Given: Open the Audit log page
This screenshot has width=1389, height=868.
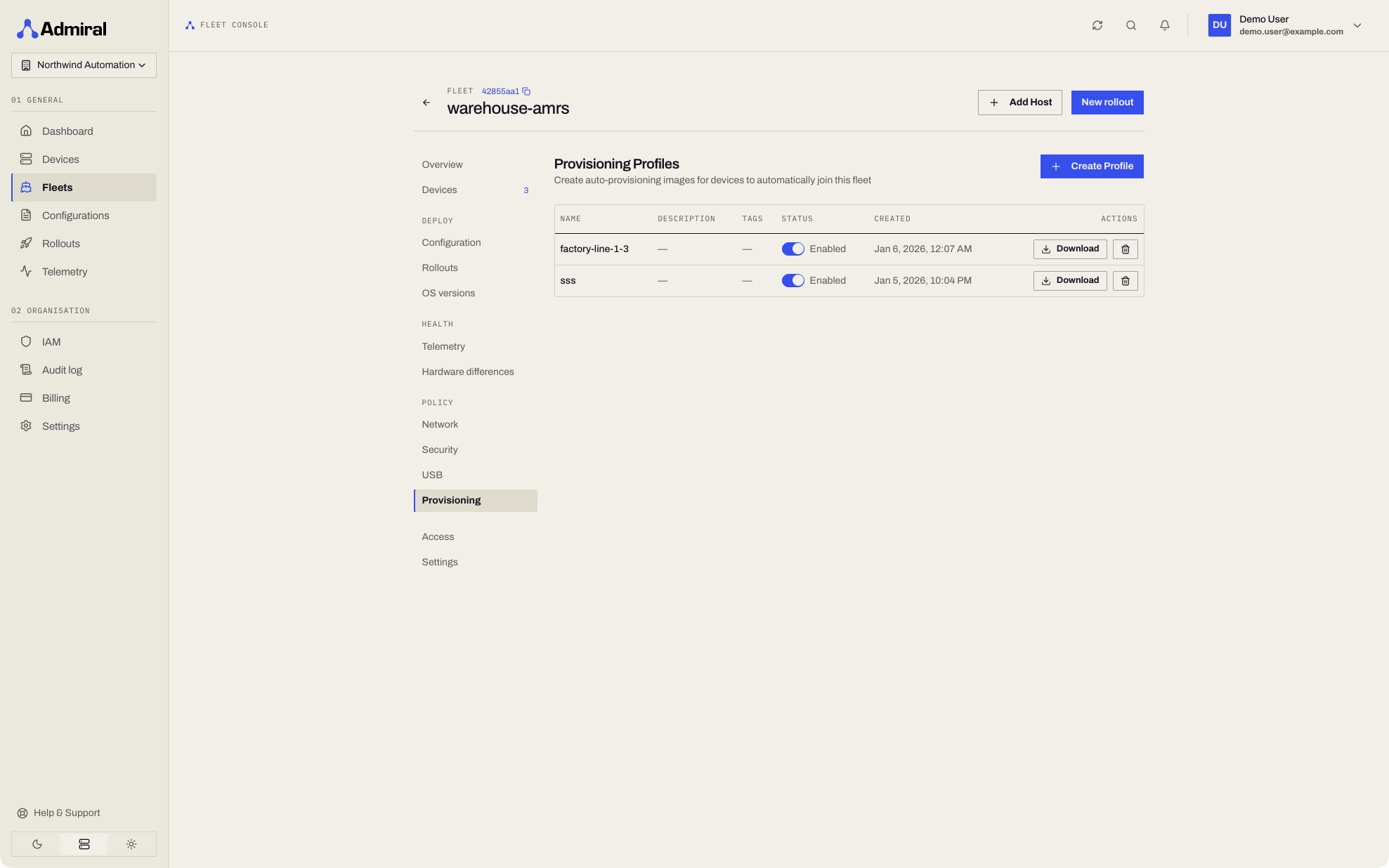Looking at the screenshot, I should (84, 370).
